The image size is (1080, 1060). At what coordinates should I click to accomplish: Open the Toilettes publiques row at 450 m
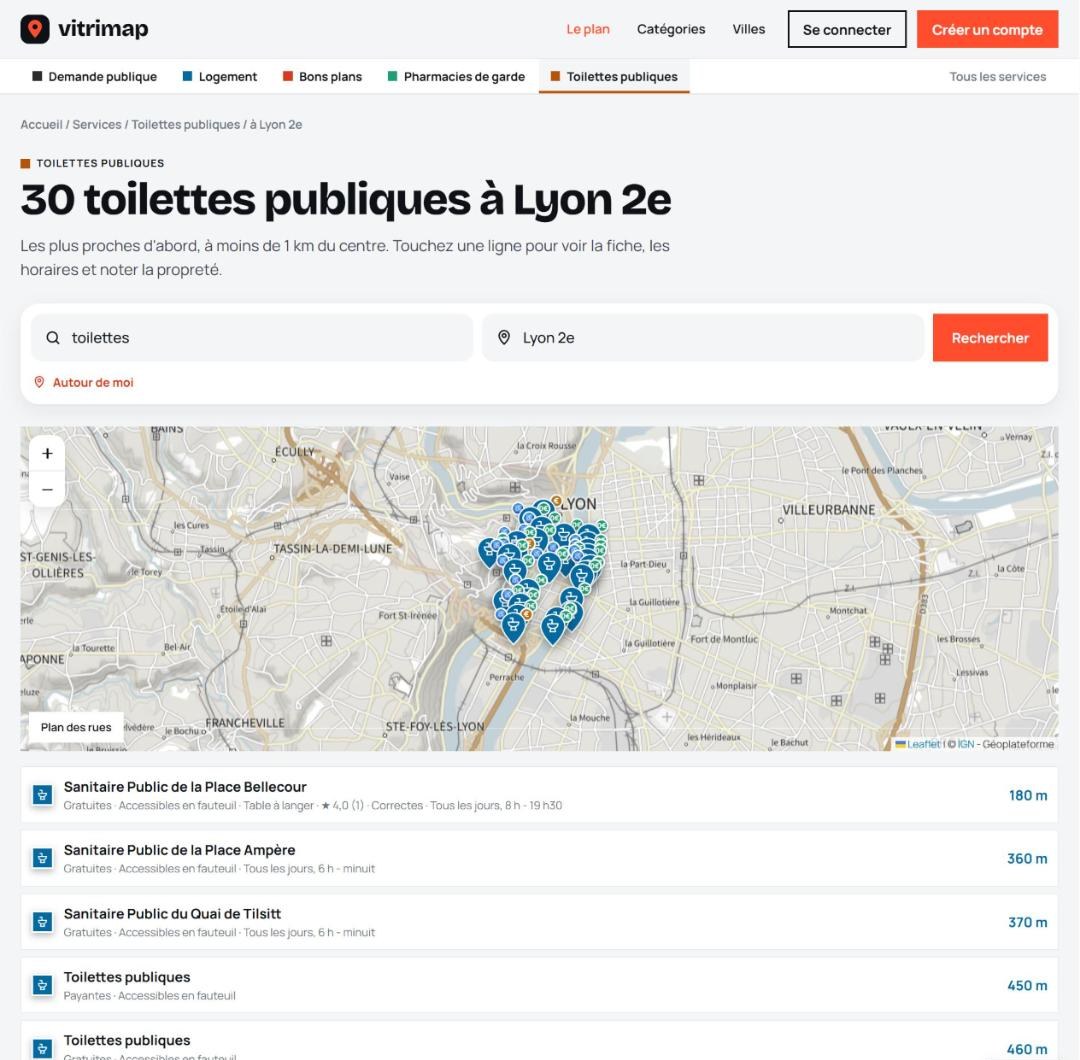539,985
